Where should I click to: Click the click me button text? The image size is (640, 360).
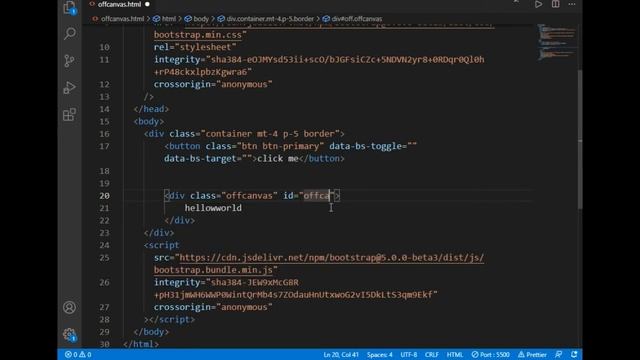pyautogui.click(x=278, y=158)
